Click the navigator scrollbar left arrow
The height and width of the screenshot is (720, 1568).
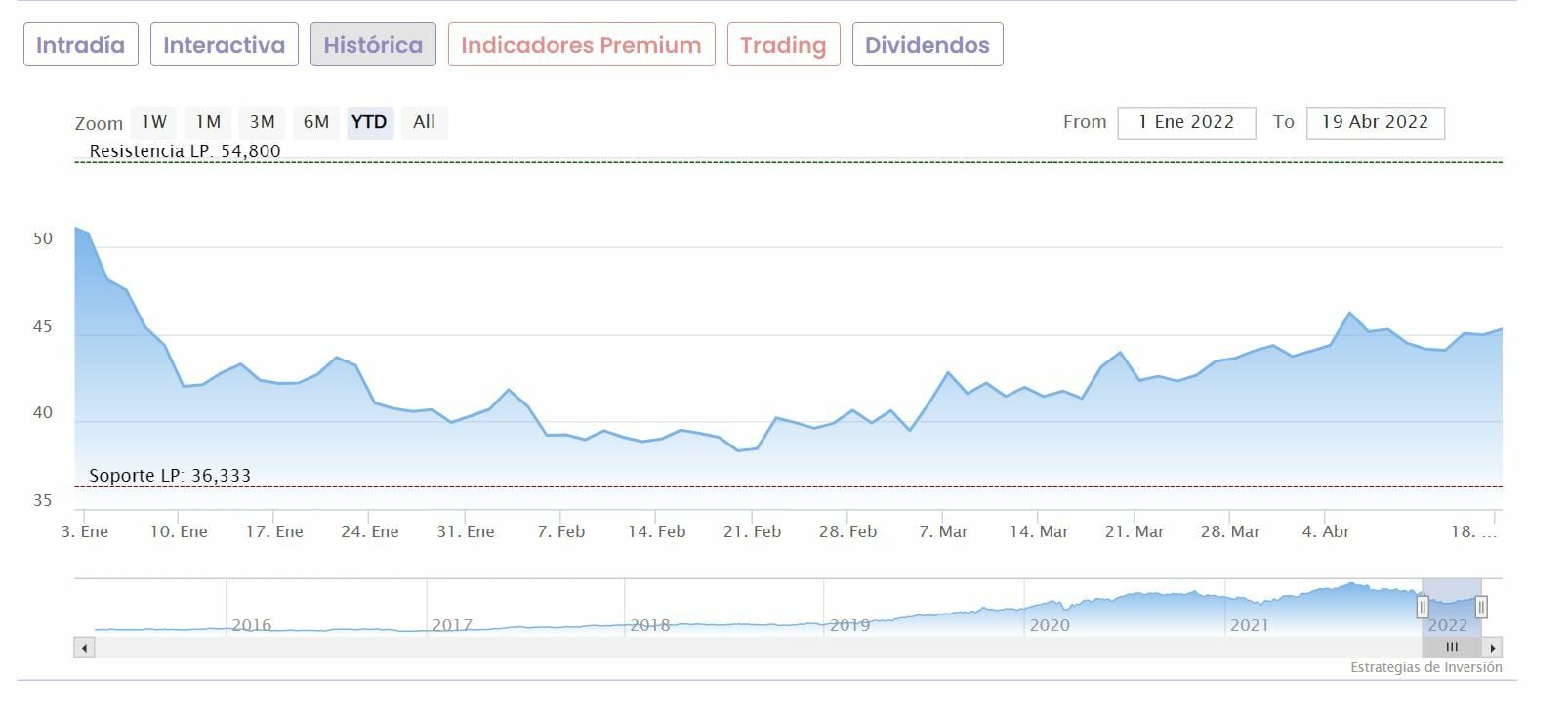[85, 648]
